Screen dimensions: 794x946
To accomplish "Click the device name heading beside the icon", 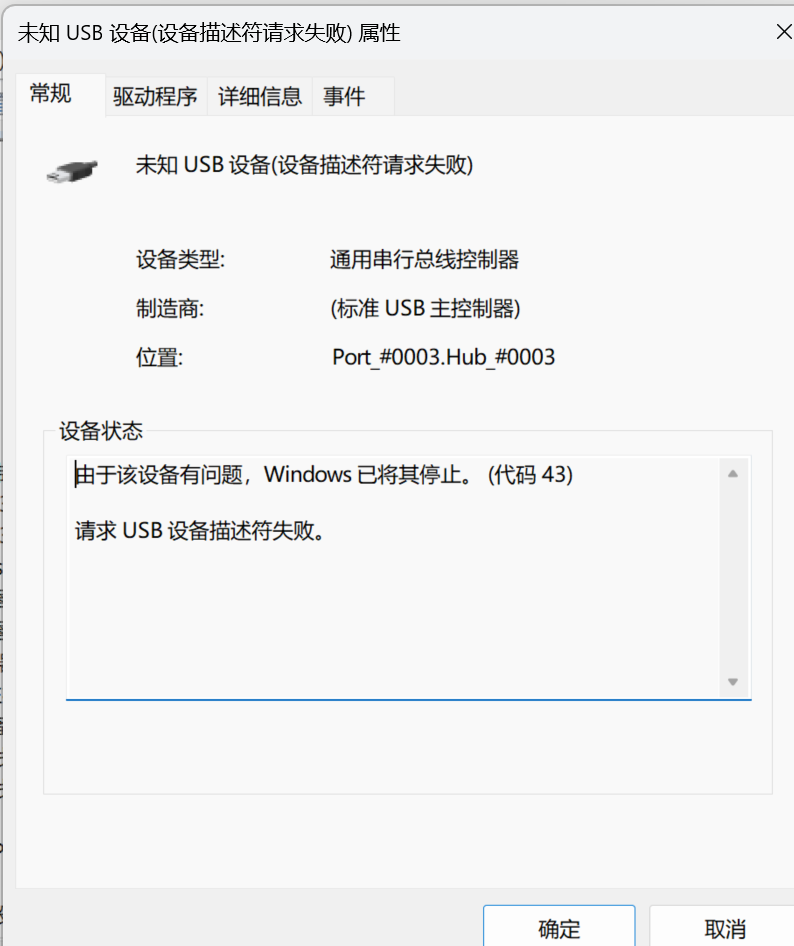I will click(304, 165).
